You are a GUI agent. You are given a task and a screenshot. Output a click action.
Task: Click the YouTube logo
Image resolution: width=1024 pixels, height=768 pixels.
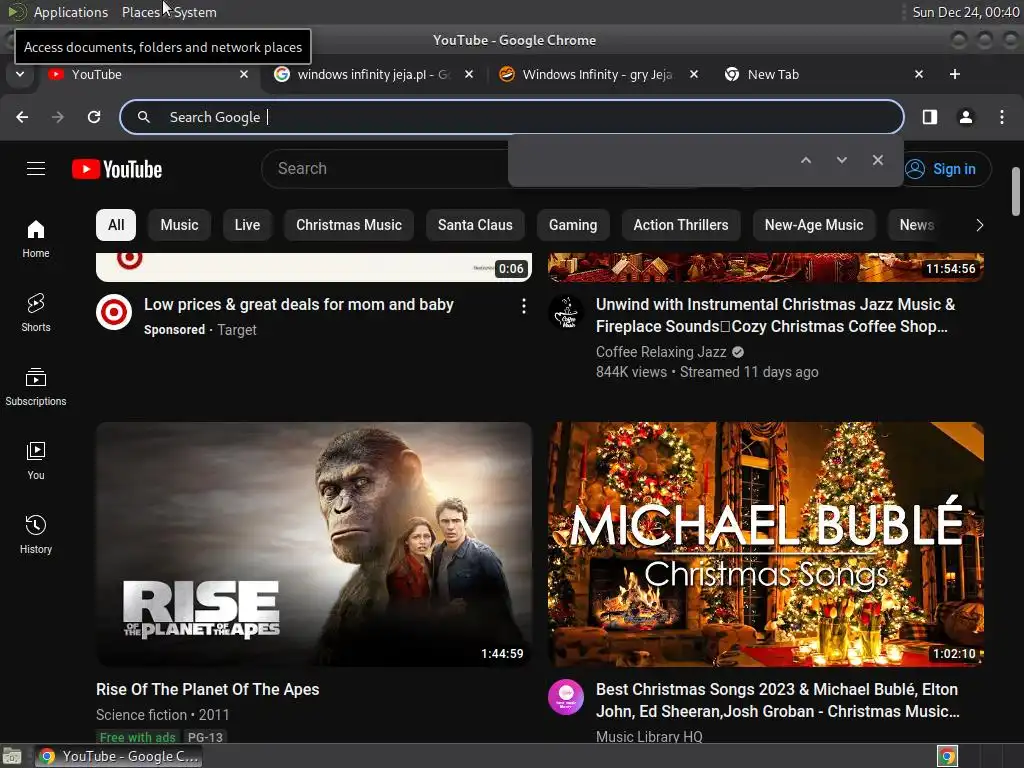coord(117,169)
